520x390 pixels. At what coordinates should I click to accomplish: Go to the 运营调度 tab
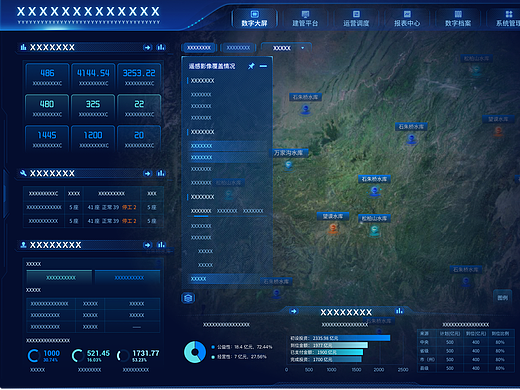[x=356, y=19]
